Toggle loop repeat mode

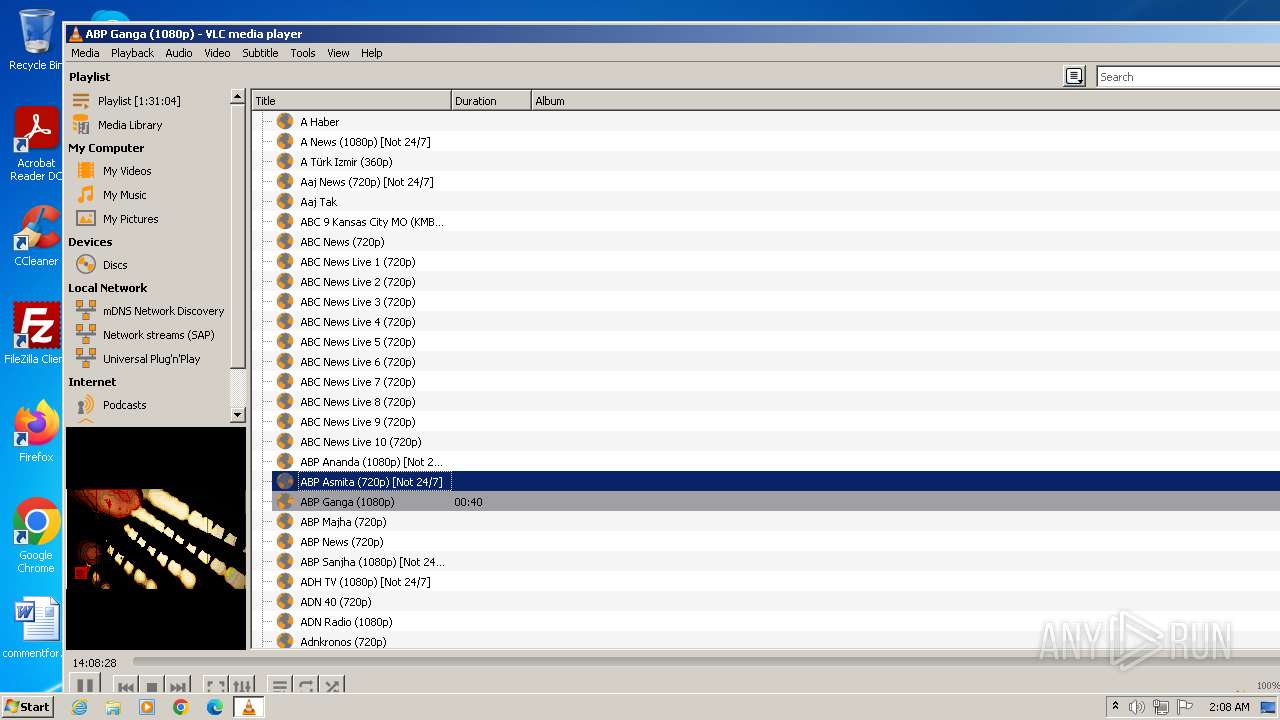click(x=306, y=686)
